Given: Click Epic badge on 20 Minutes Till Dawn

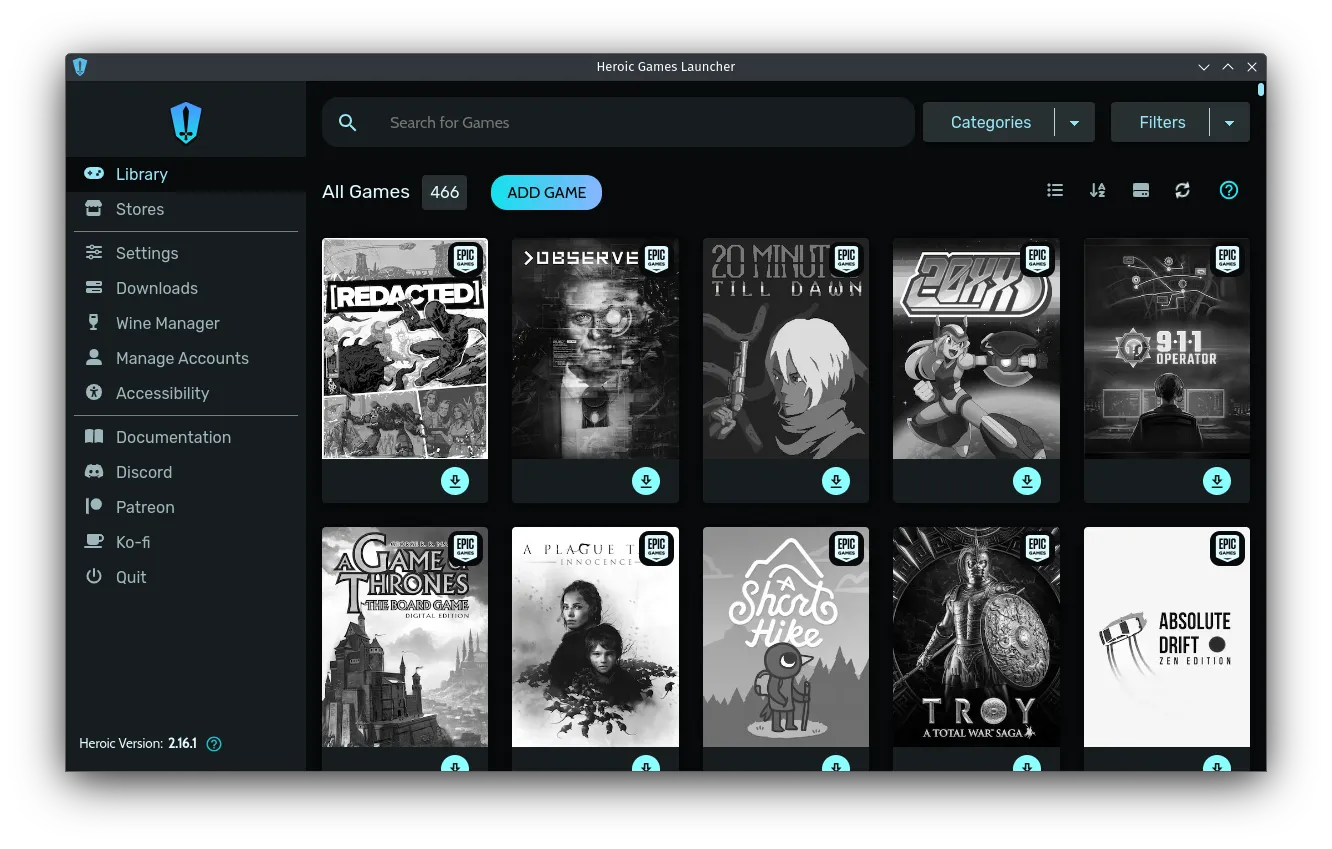Looking at the screenshot, I should tap(846, 259).
